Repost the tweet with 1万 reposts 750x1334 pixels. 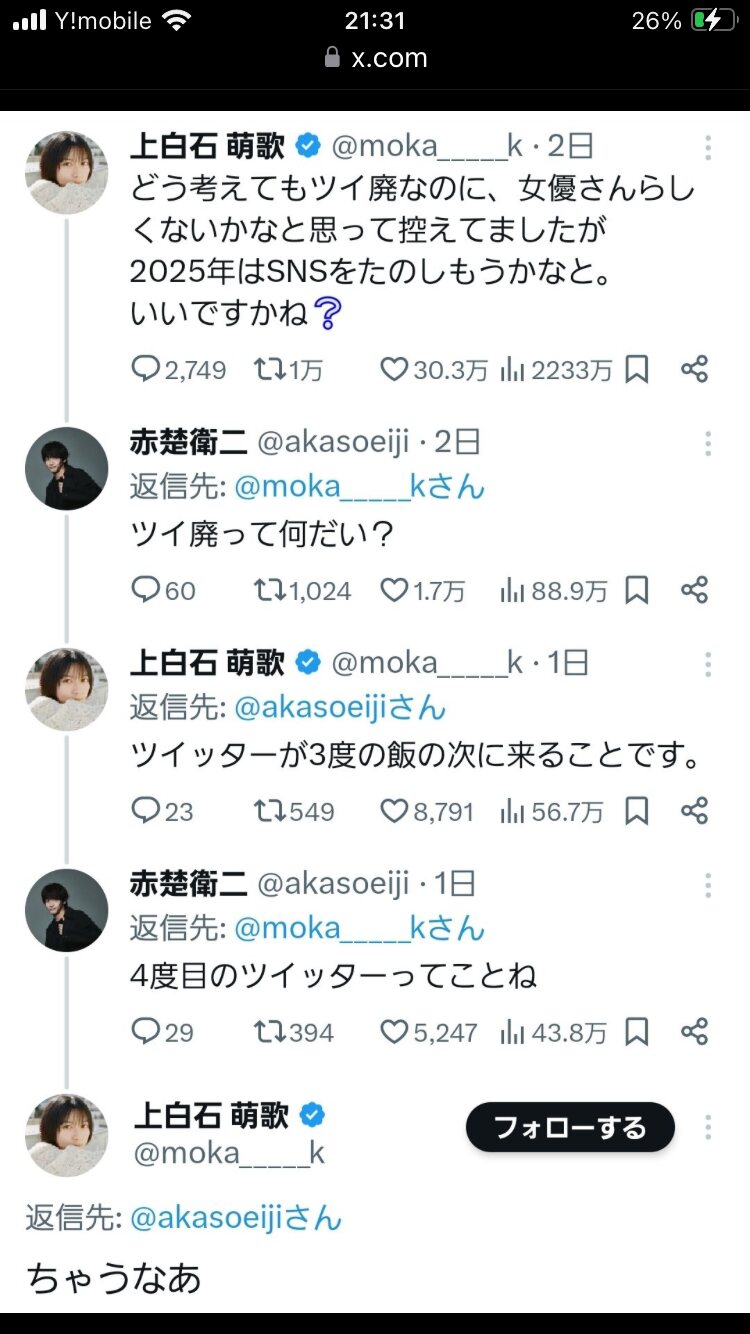[x=267, y=370]
